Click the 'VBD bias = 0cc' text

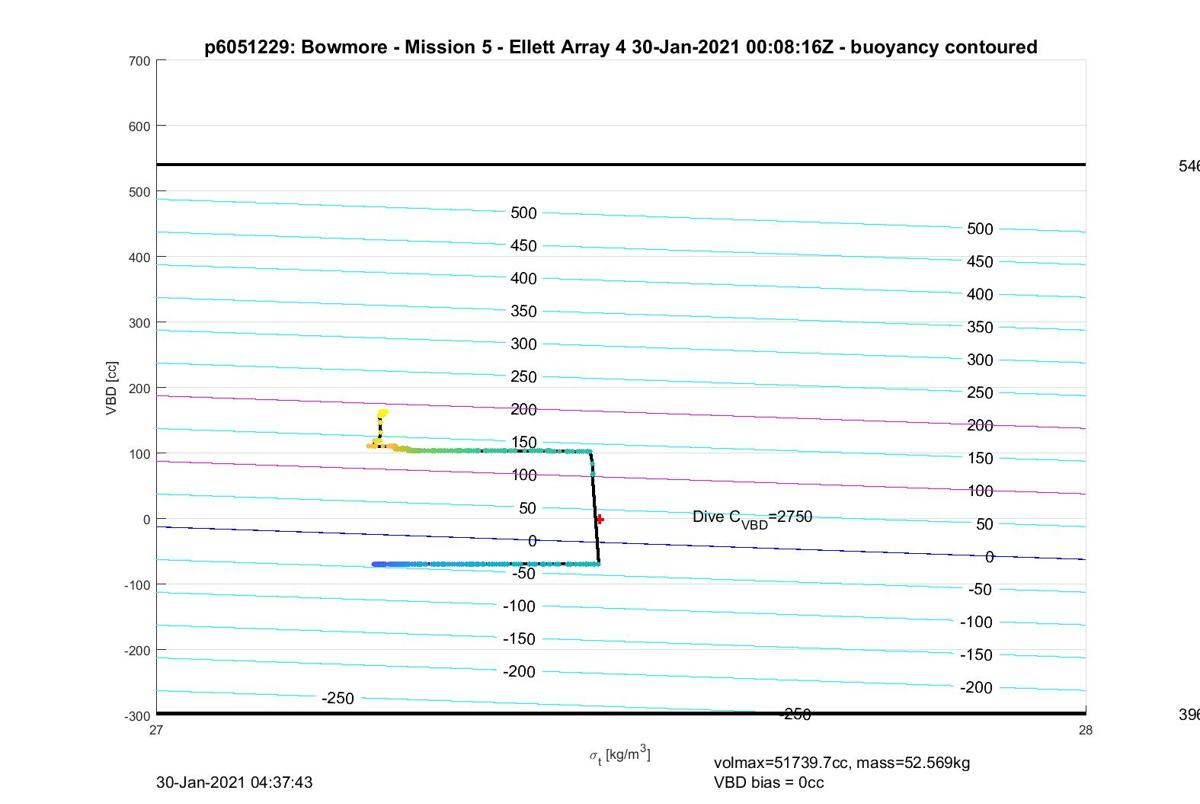769,783
